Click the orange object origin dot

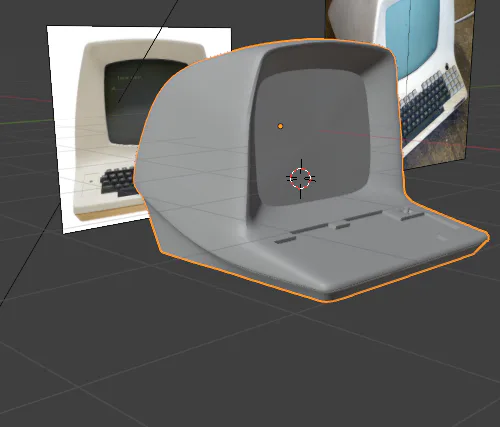[280, 126]
